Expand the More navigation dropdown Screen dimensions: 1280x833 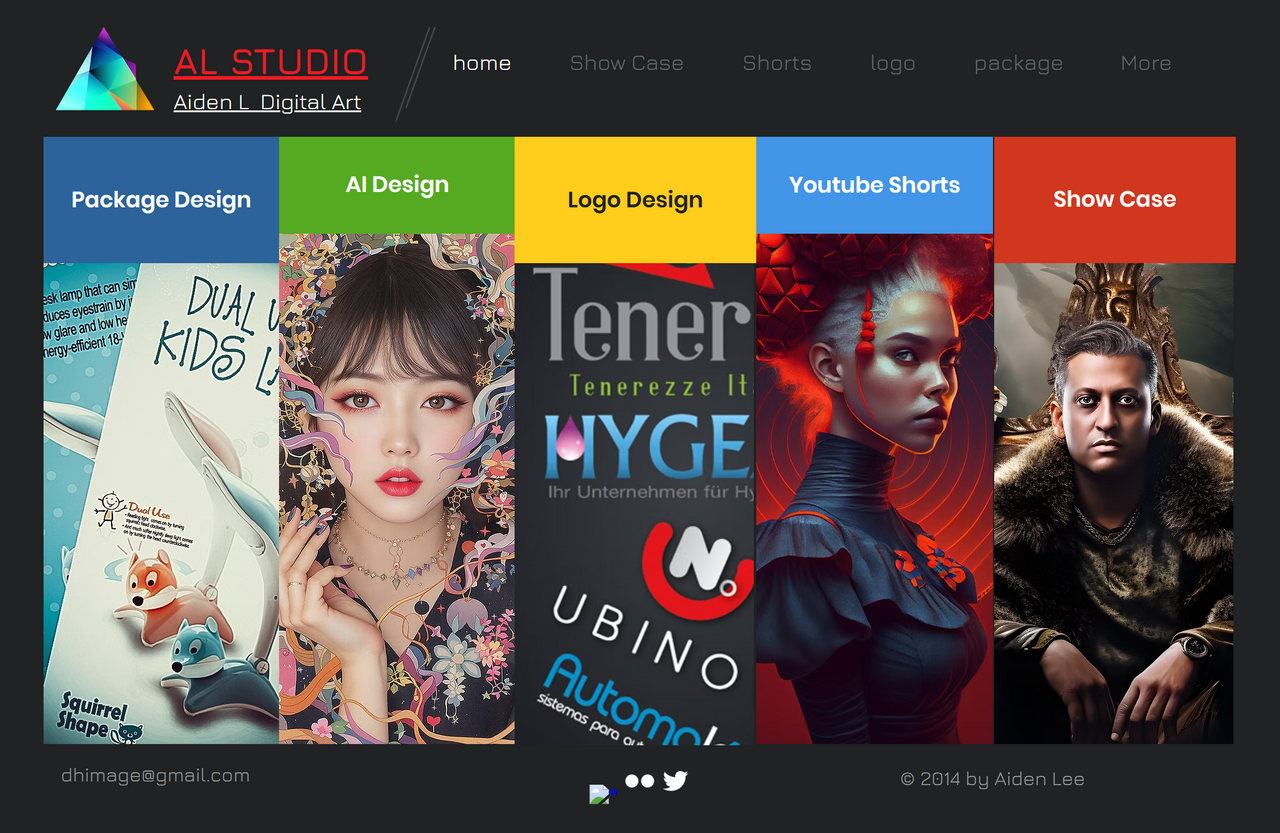[x=1146, y=63]
